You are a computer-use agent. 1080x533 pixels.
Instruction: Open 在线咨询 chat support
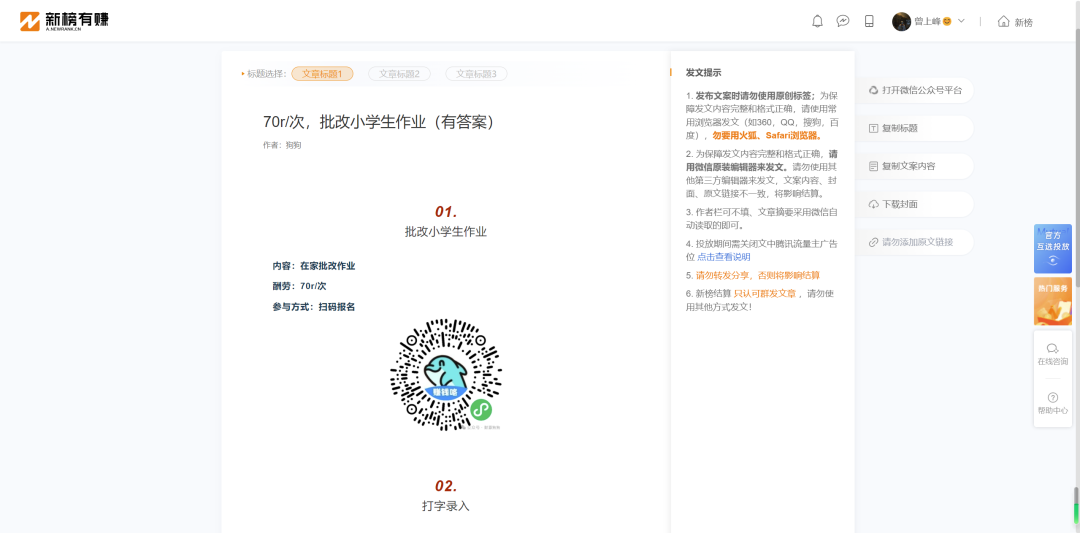click(x=1052, y=355)
